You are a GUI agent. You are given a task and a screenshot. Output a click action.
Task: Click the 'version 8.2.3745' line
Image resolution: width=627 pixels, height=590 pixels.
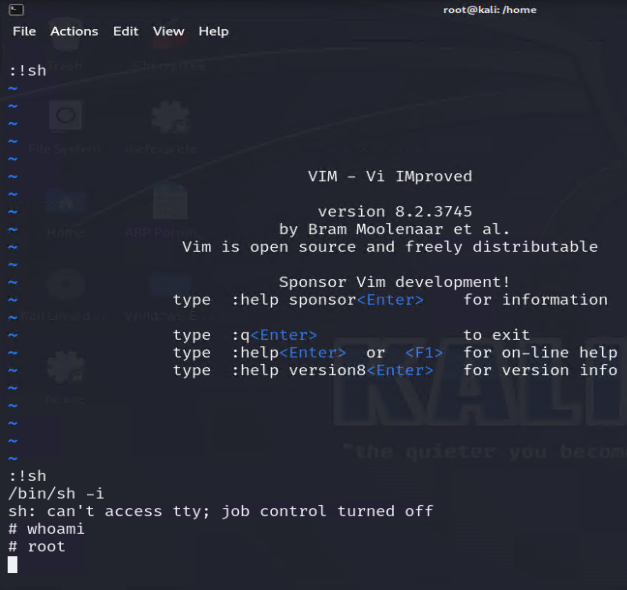click(x=395, y=212)
